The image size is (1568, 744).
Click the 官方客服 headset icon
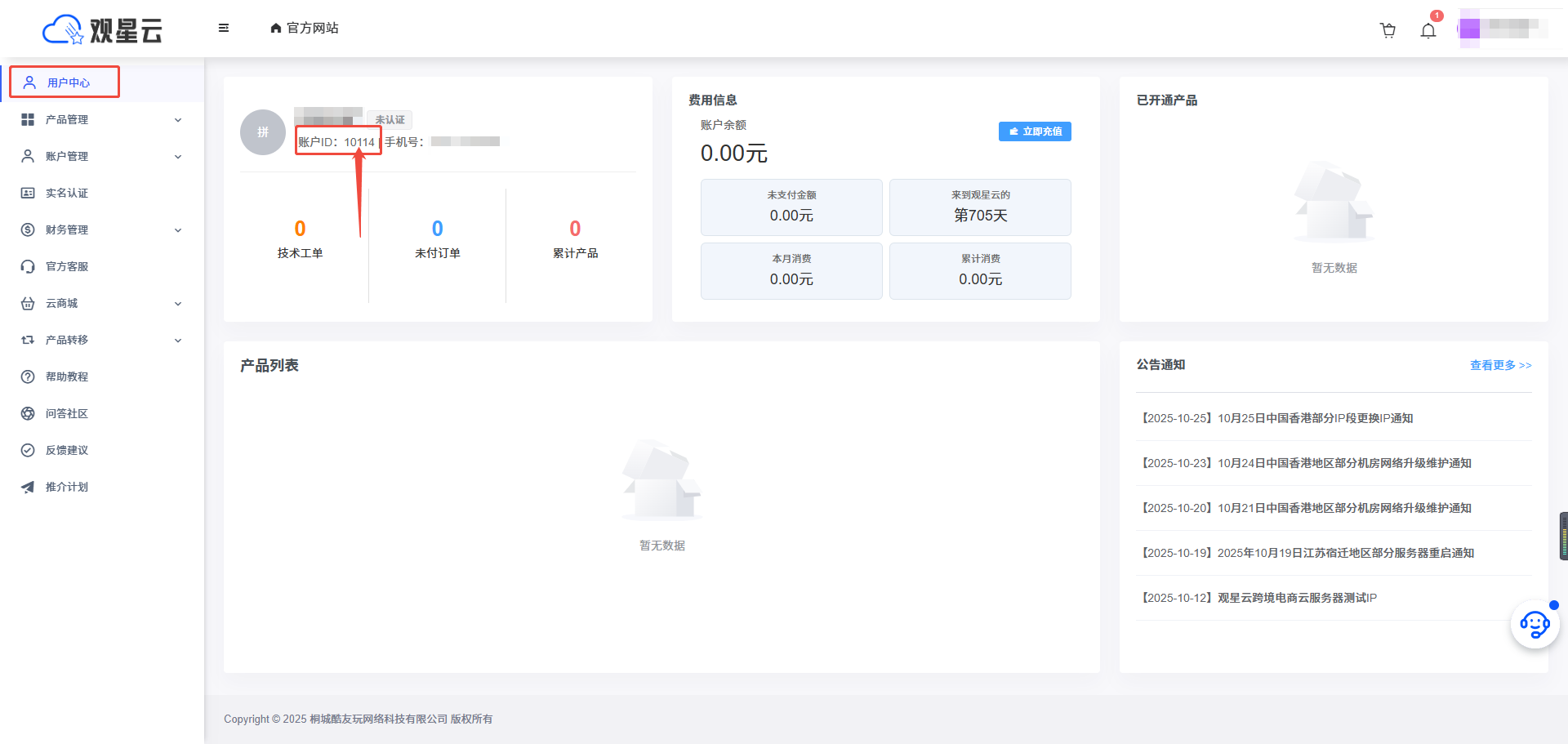[28, 266]
